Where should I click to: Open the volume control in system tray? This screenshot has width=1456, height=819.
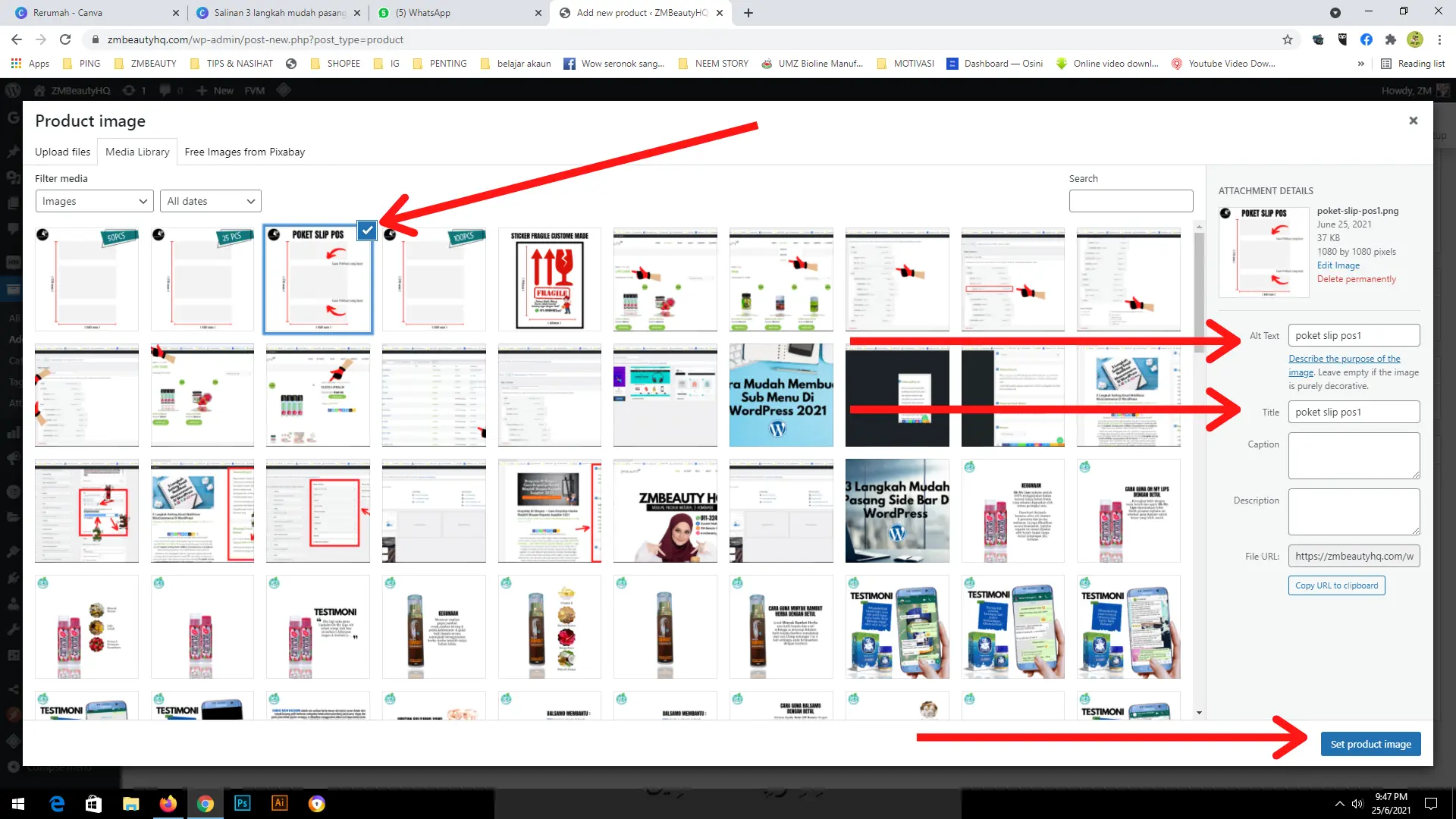[1357, 804]
